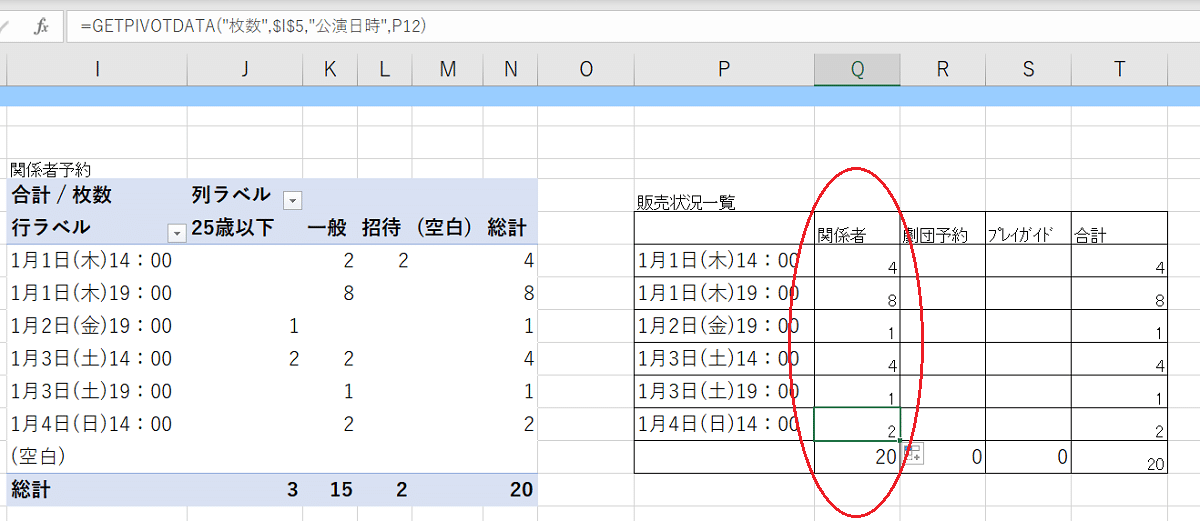Click the Auto Fill Options icon

pos(911,453)
